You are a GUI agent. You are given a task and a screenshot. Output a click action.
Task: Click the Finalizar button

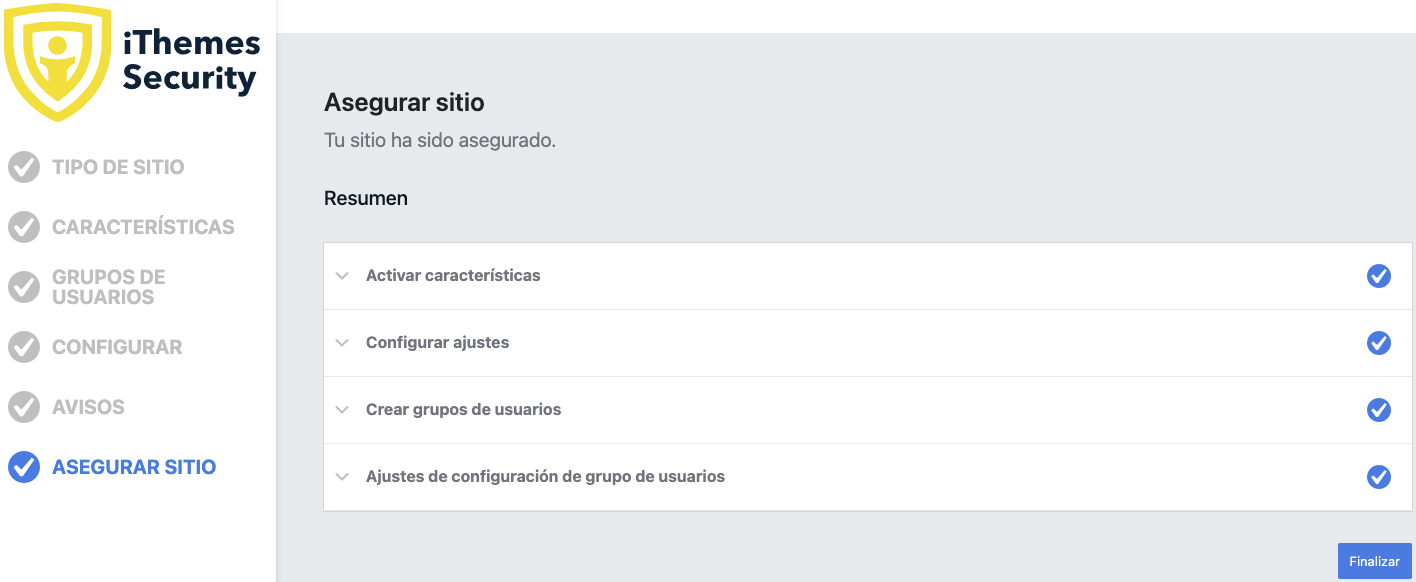[x=1375, y=561]
